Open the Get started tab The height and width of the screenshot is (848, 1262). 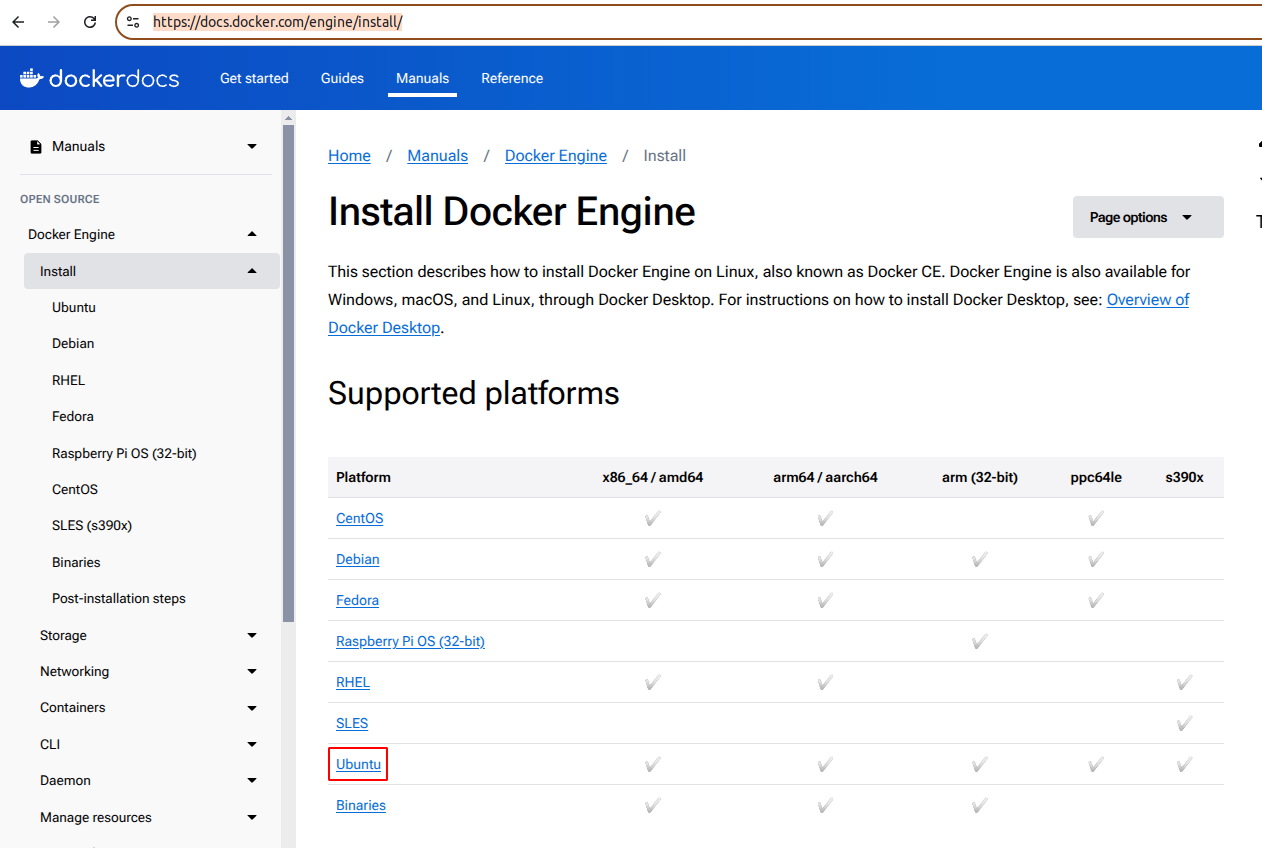(x=254, y=78)
